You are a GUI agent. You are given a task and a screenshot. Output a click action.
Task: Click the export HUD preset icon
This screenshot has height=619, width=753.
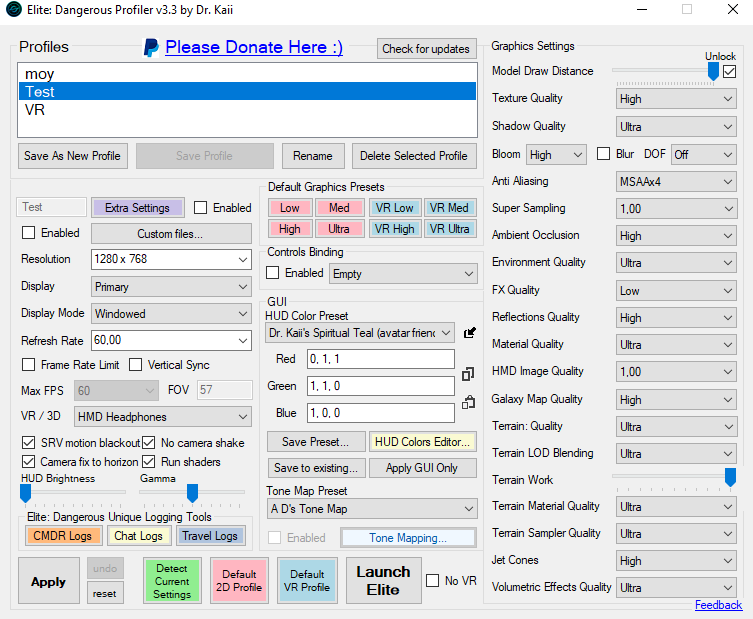469,333
